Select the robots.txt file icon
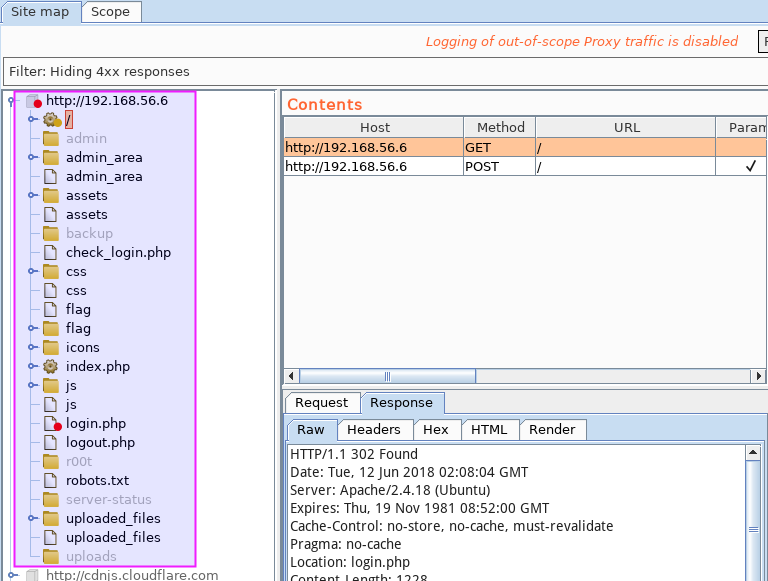 [50, 481]
